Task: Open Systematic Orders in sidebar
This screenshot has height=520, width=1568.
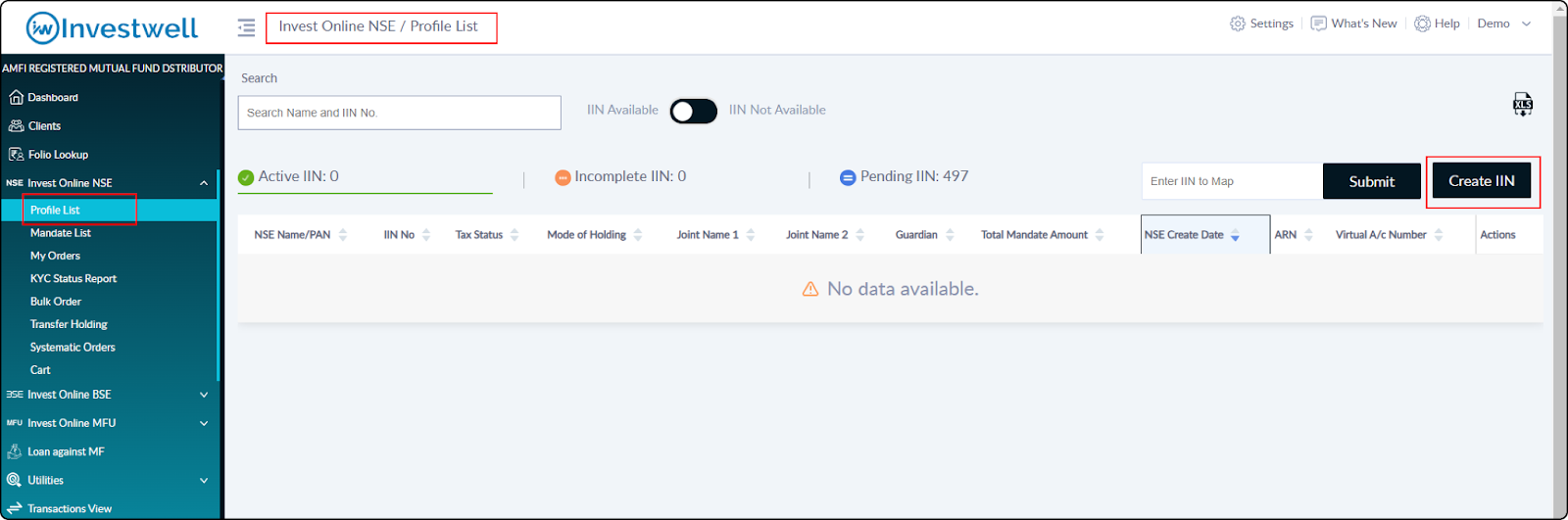Action: coord(73,347)
